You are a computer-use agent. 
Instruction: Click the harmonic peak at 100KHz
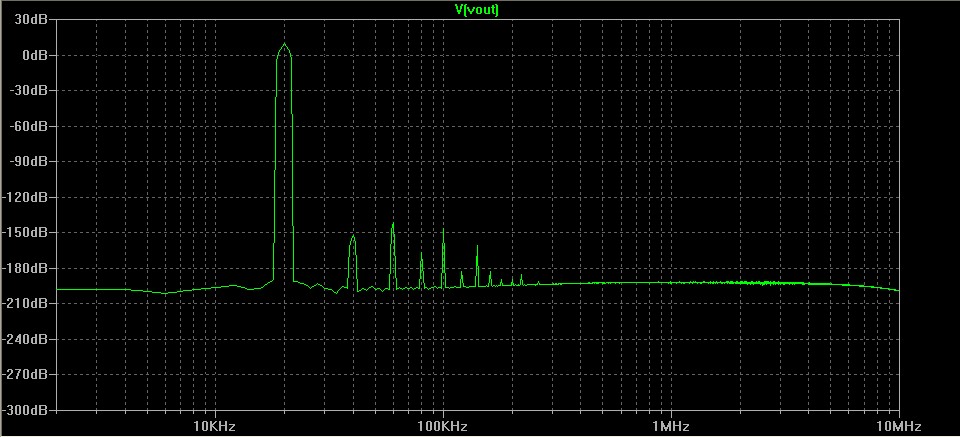(x=443, y=231)
